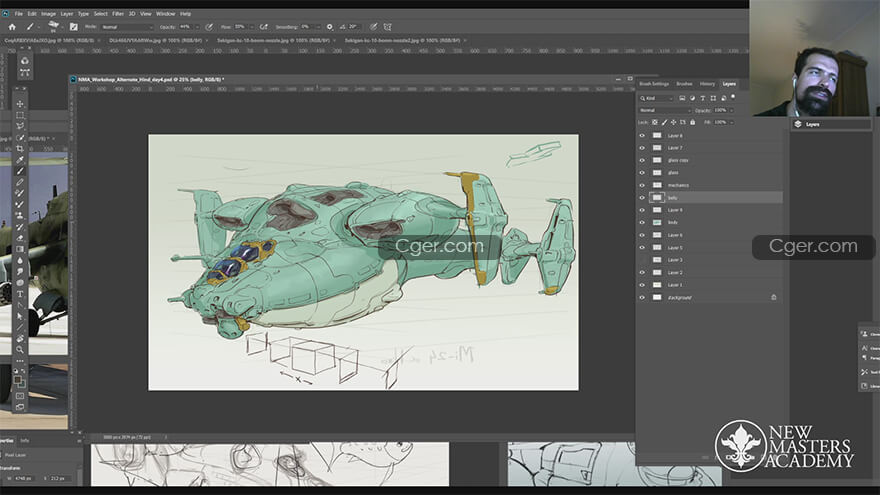Hide the body layer
This screenshot has width=880, height=495.
click(642, 222)
